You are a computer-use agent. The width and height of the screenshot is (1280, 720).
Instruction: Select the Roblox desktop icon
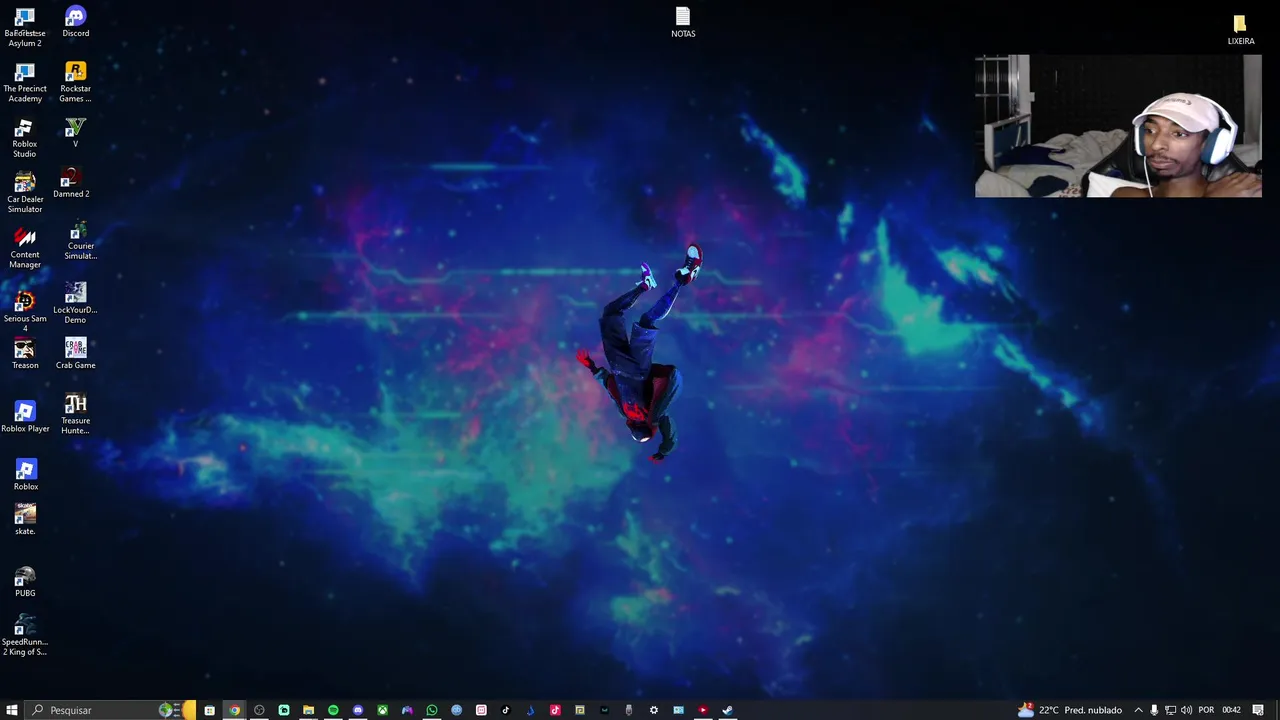coord(26,475)
